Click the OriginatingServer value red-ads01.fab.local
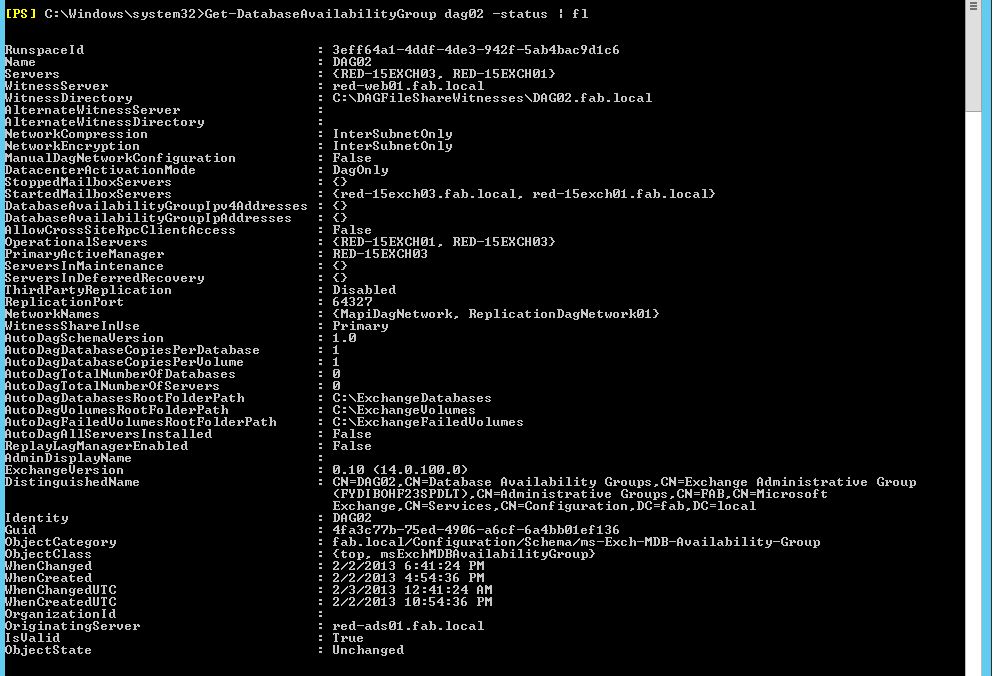The image size is (993, 676). pyautogui.click(x=408, y=626)
